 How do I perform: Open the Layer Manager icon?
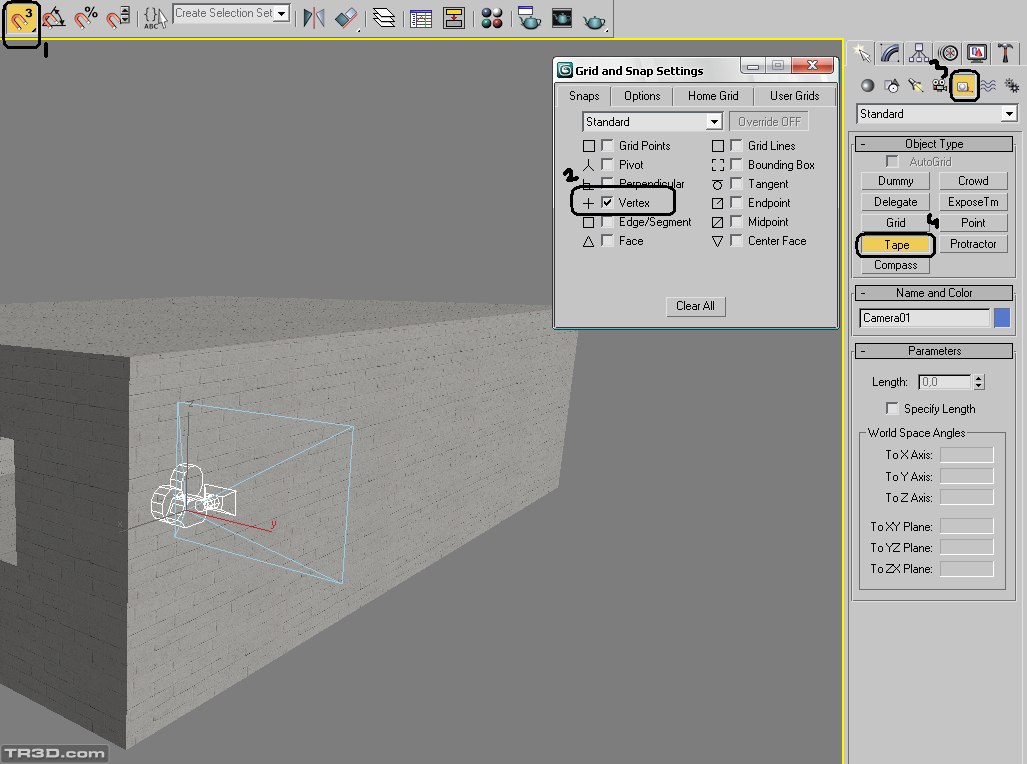tap(383, 17)
